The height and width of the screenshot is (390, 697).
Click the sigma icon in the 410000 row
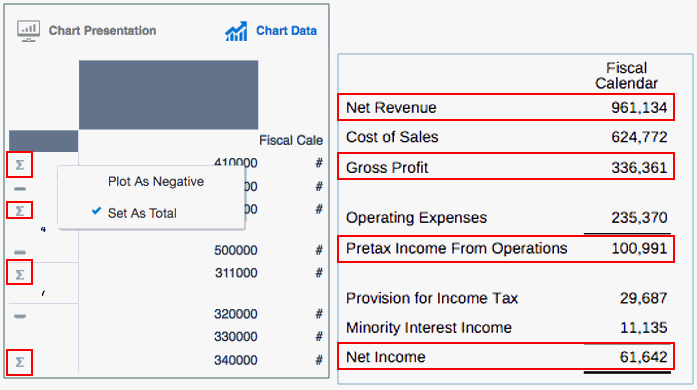[20, 165]
